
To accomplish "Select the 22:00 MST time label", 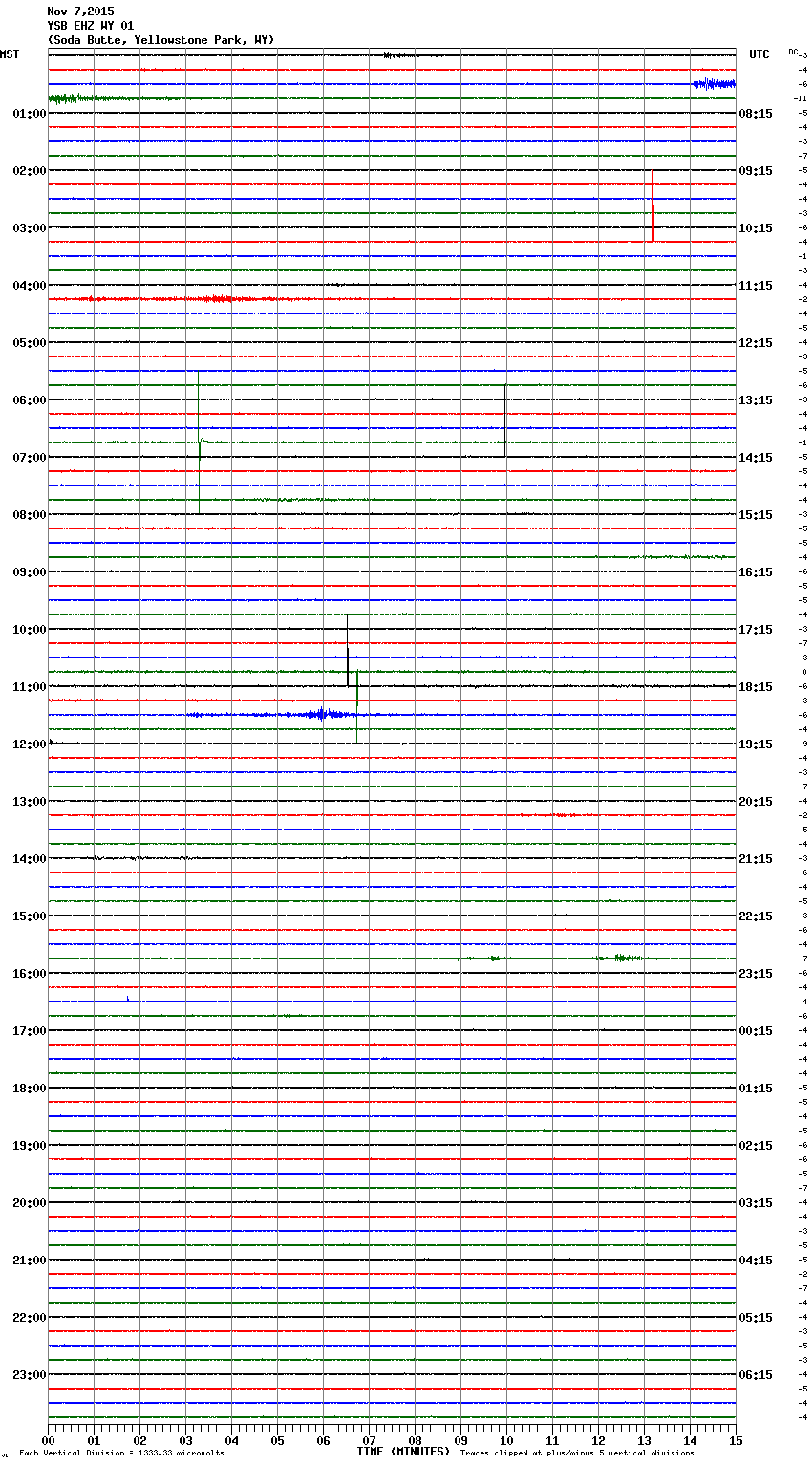I will tap(30, 1318).
